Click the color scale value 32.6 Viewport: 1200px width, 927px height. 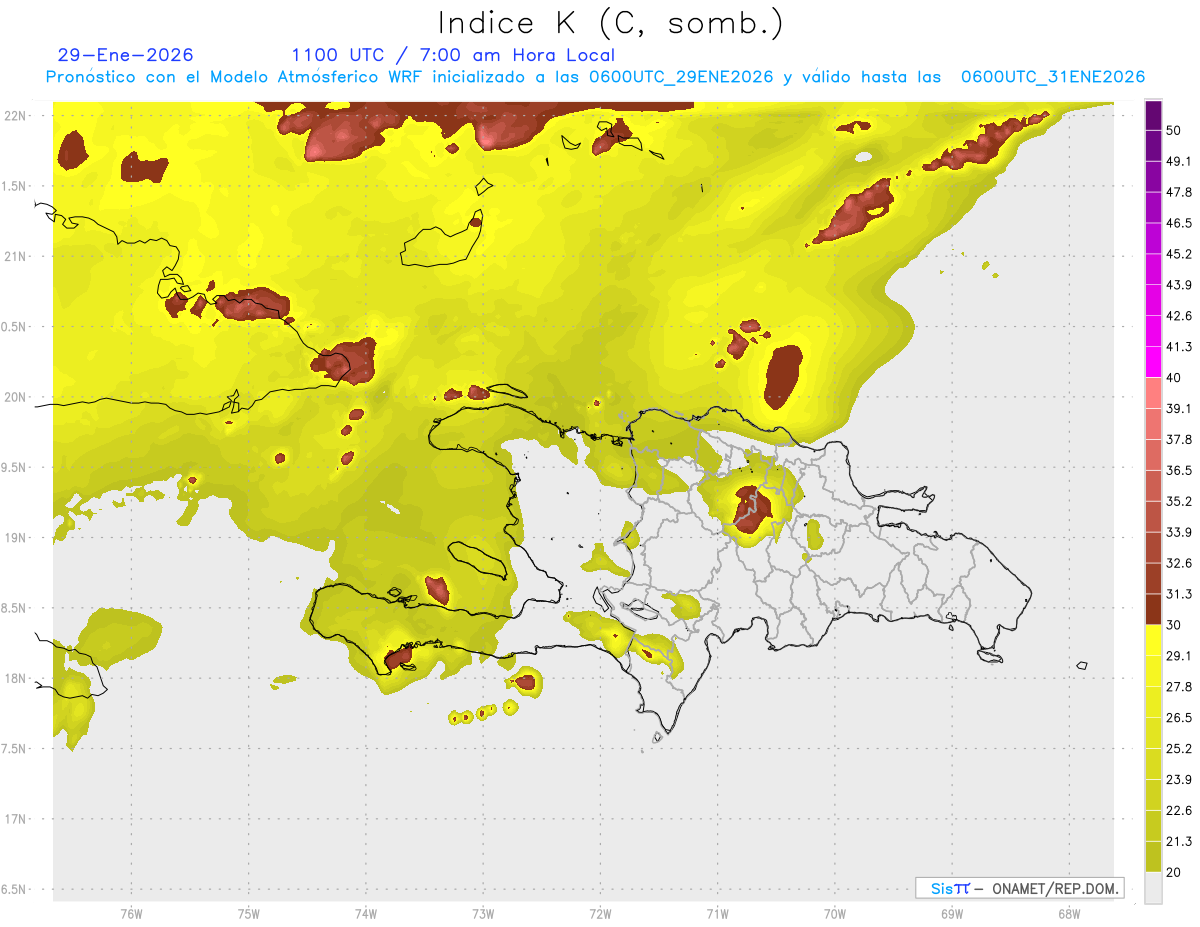(x=1179, y=563)
